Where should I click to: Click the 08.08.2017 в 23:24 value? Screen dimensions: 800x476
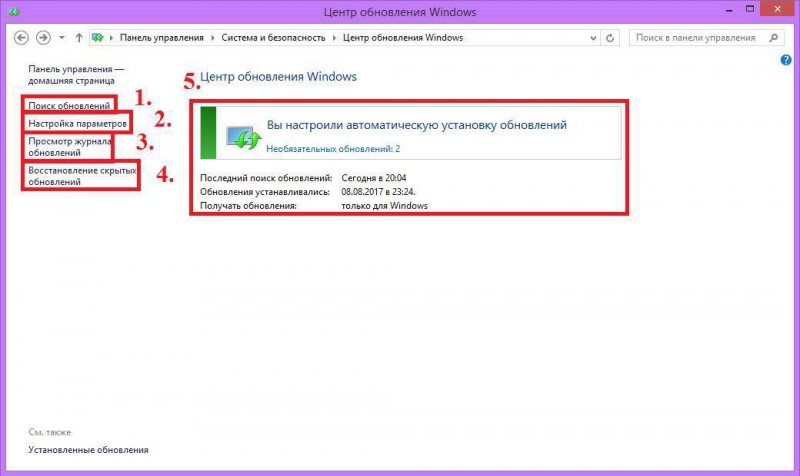coord(378,192)
